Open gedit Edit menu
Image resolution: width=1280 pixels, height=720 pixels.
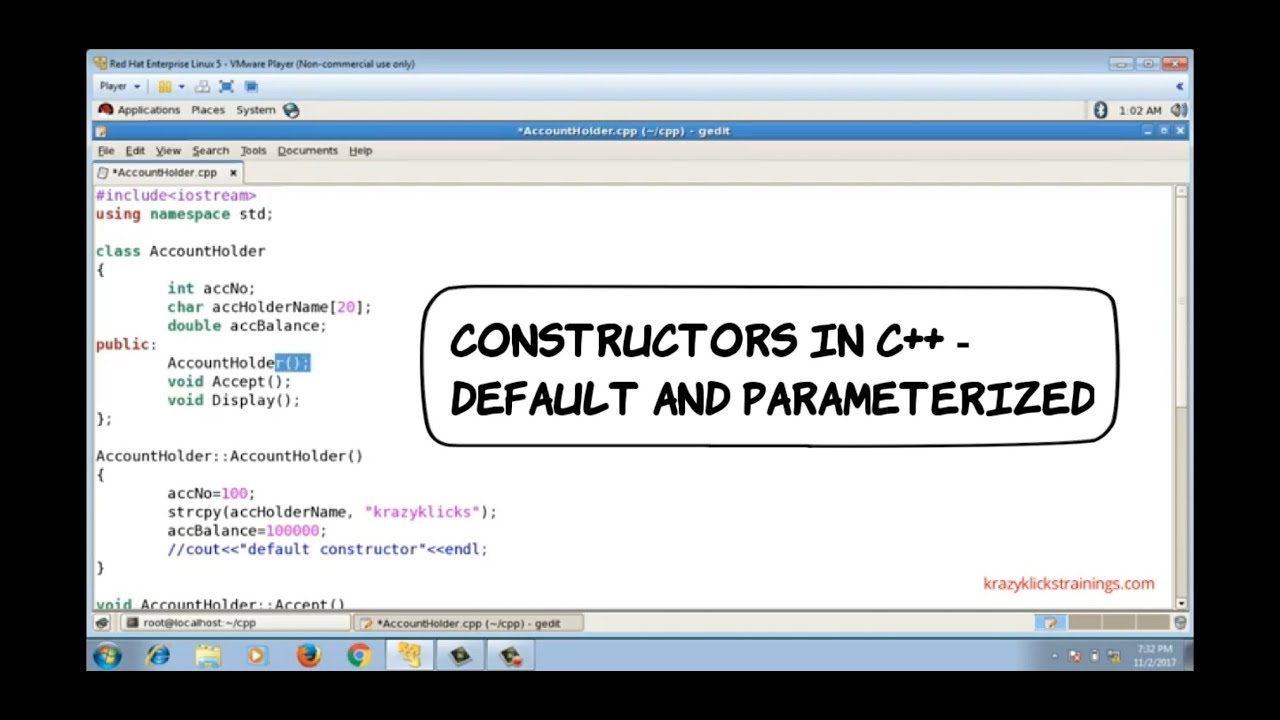(x=135, y=151)
